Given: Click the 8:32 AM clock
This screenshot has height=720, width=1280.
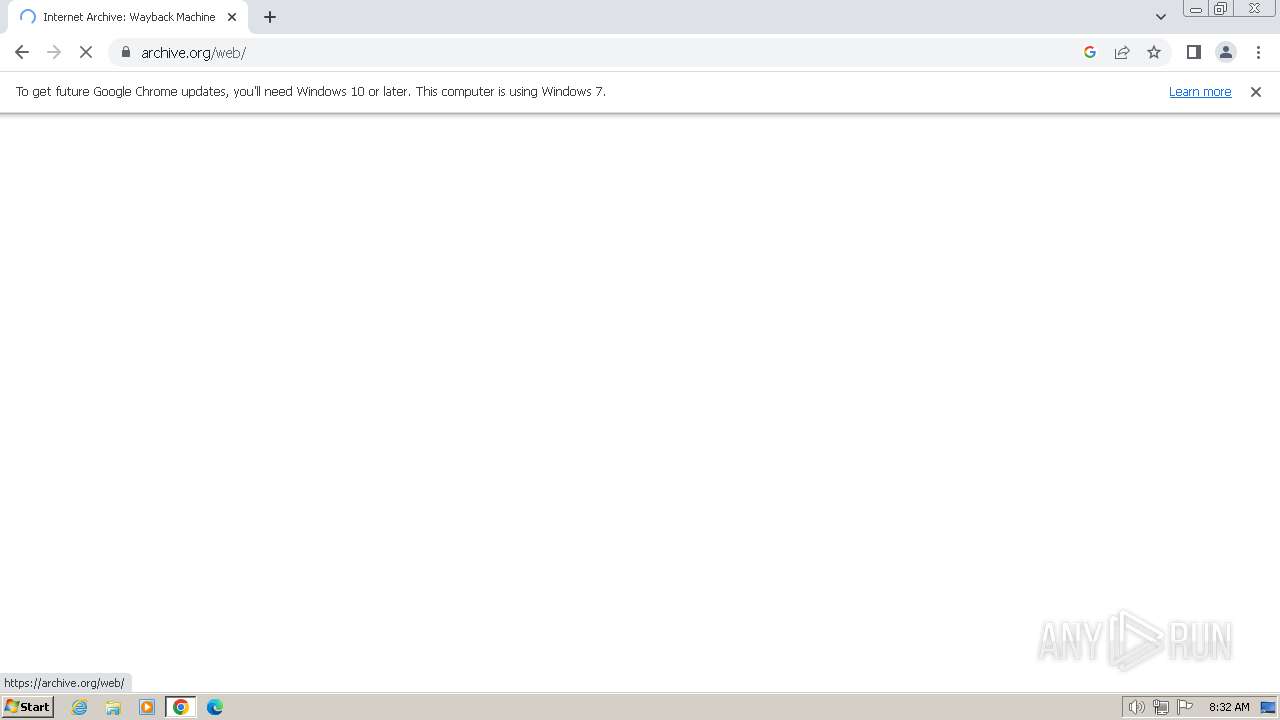Looking at the screenshot, I should (x=1229, y=707).
